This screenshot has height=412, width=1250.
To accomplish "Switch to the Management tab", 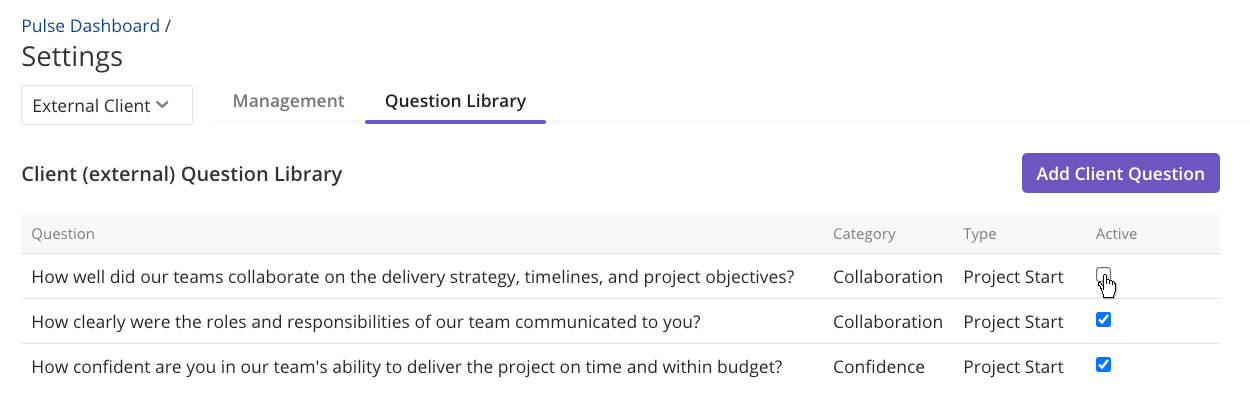I will (288, 101).
